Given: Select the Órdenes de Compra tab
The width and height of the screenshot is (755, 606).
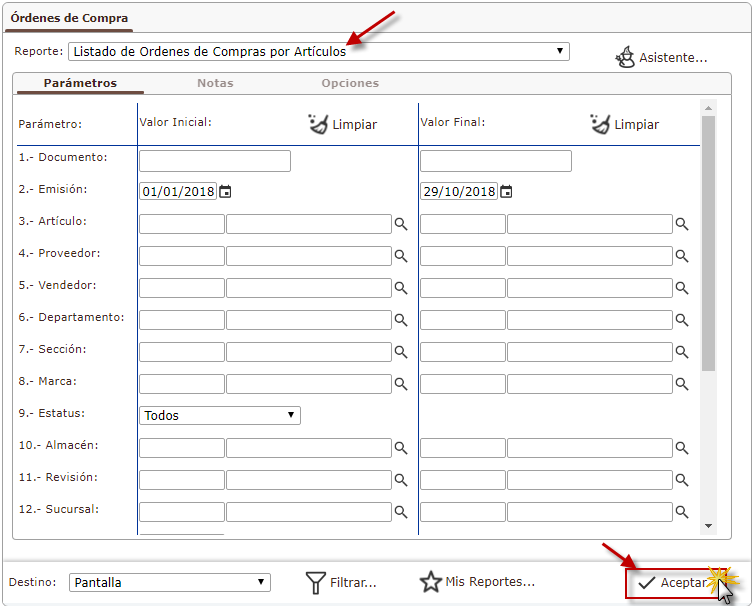Looking at the screenshot, I should coord(69,18).
